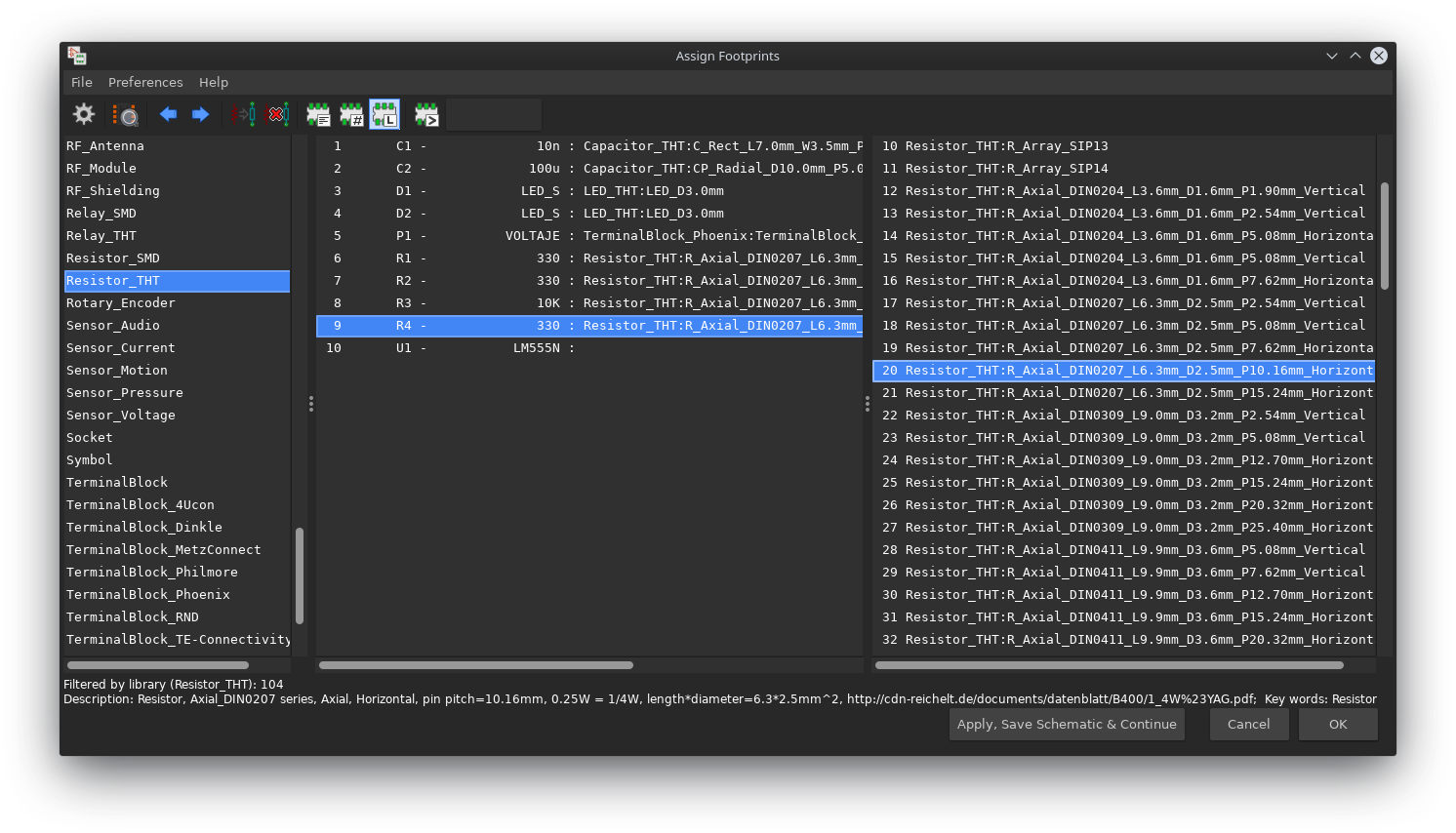Choose footprint 32 DIN0411 P20.32mm Horizontal

[1123, 639]
